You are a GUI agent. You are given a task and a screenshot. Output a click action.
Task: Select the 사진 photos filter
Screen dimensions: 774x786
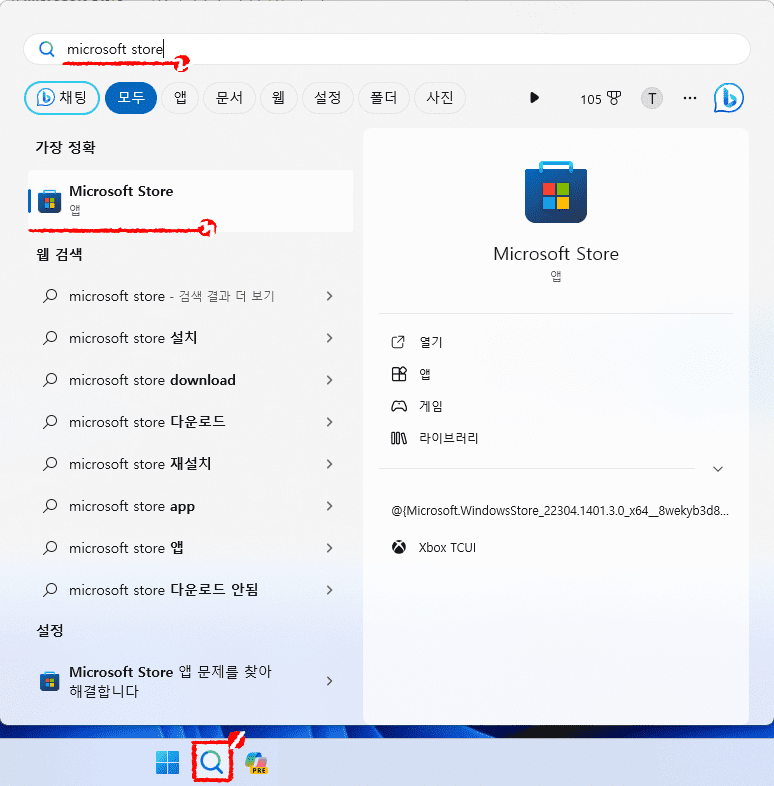click(440, 98)
